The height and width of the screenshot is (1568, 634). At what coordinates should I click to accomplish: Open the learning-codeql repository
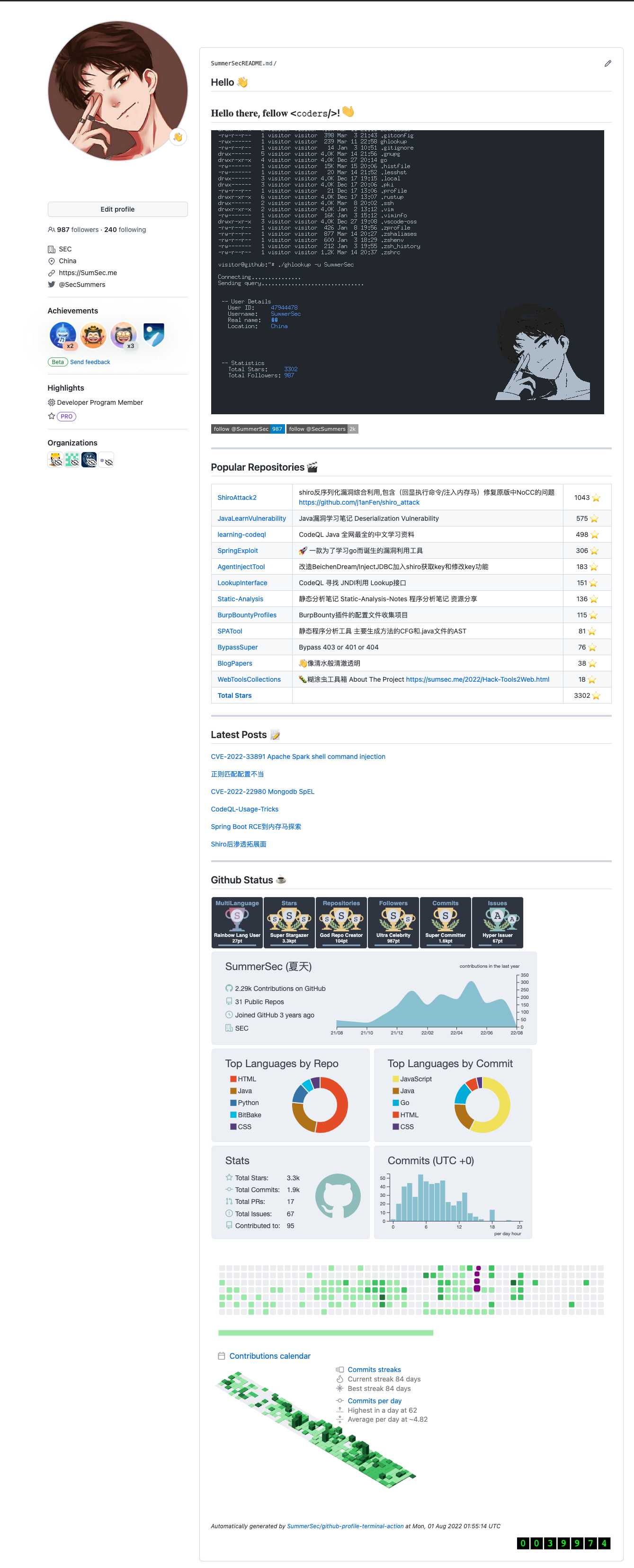coord(242,535)
